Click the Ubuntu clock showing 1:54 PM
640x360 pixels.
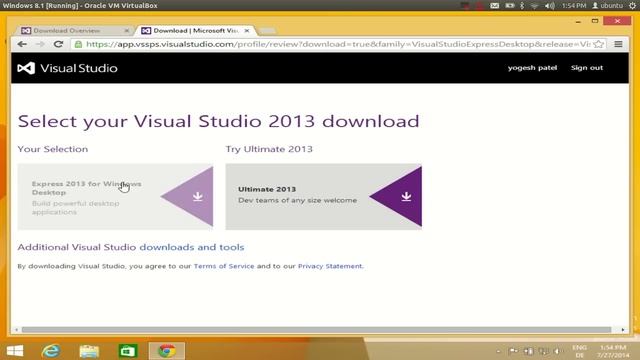(574, 5)
